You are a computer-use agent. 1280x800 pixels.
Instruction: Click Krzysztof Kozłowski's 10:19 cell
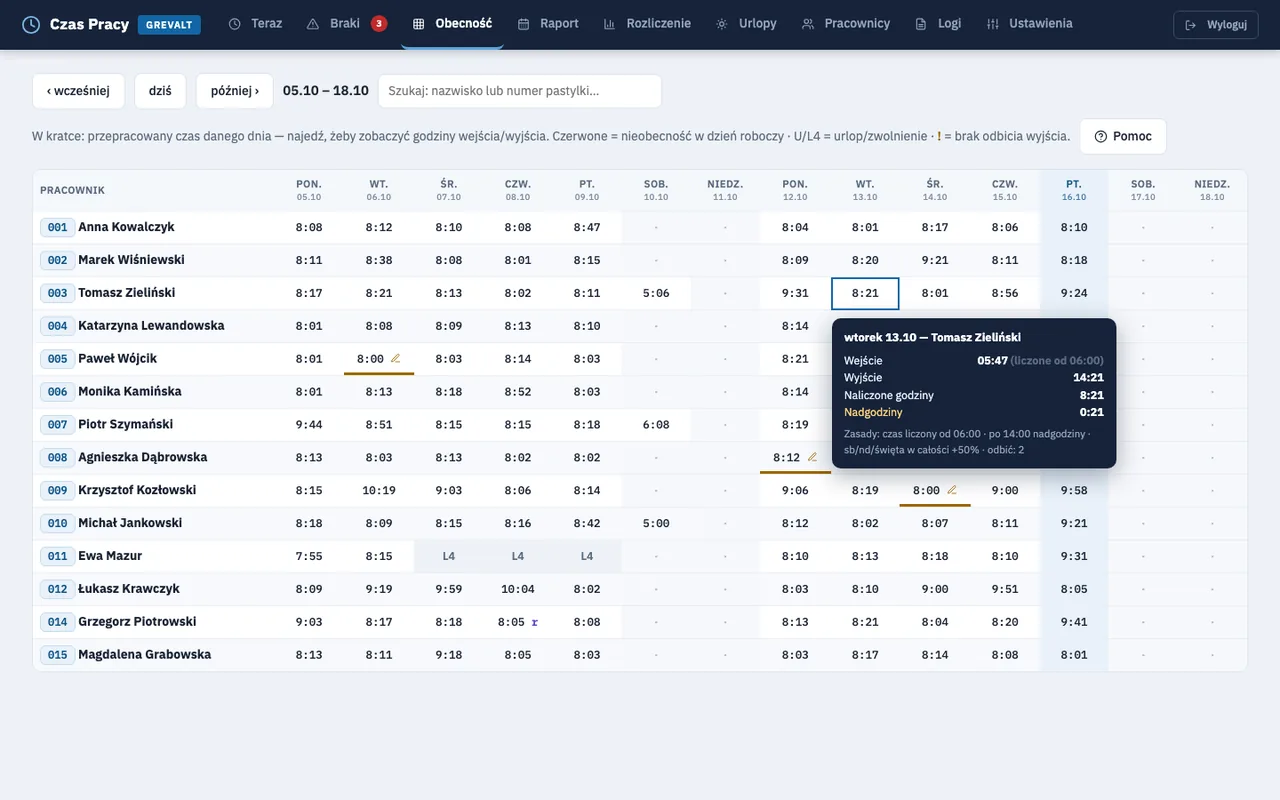coord(379,491)
